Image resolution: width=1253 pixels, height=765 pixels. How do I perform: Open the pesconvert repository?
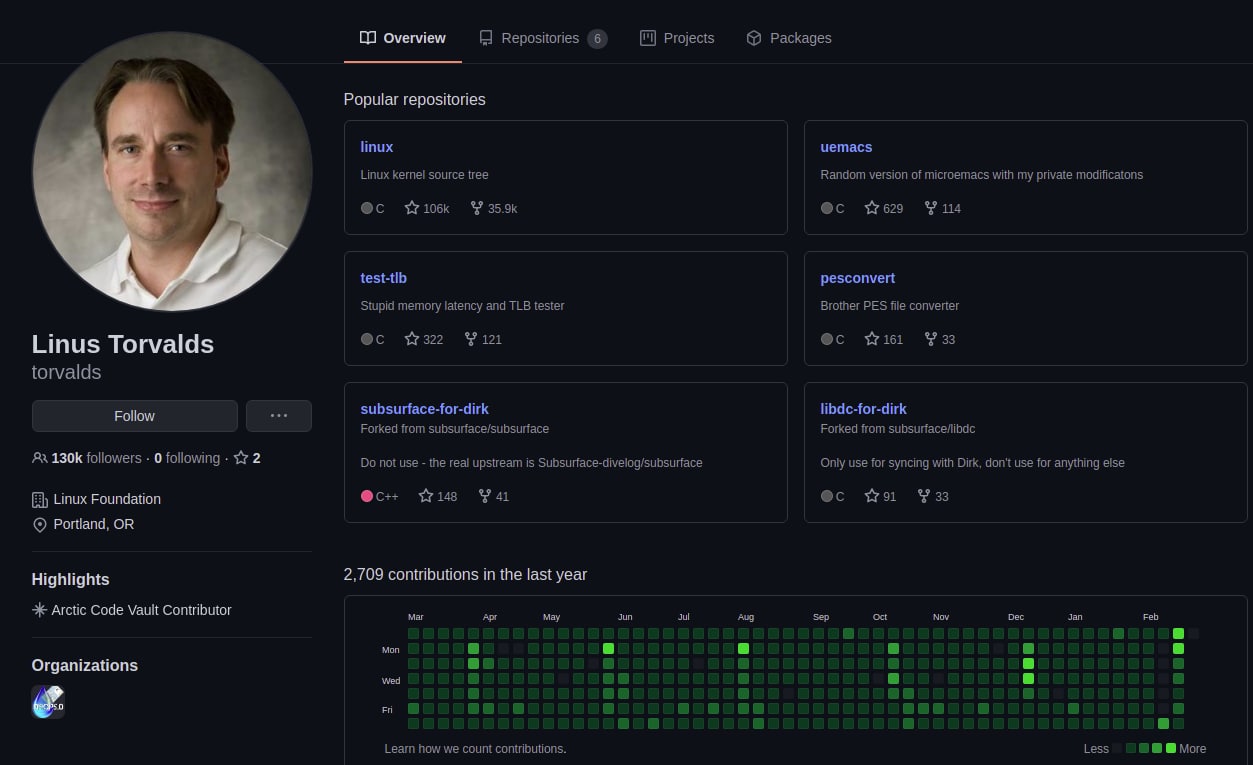[x=858, y=278]
